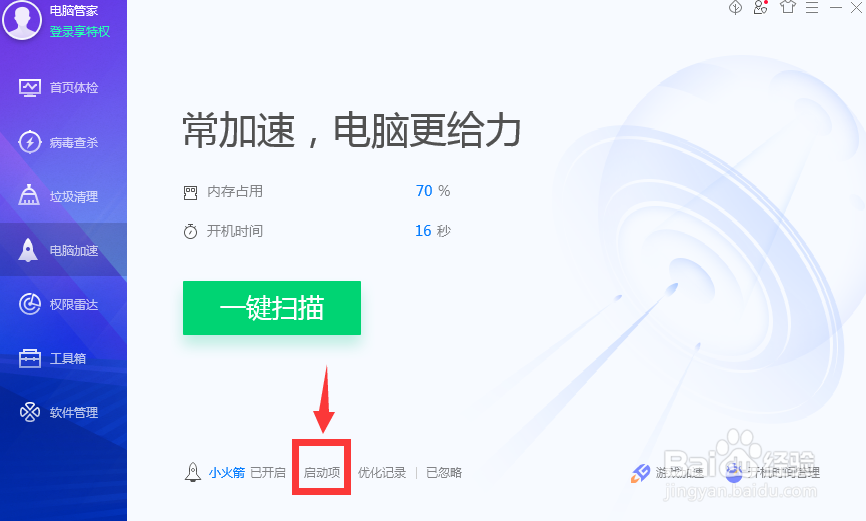Click the 开机时间 stopwatch icon
Viewport: 866px width, 521px height.
191,231
